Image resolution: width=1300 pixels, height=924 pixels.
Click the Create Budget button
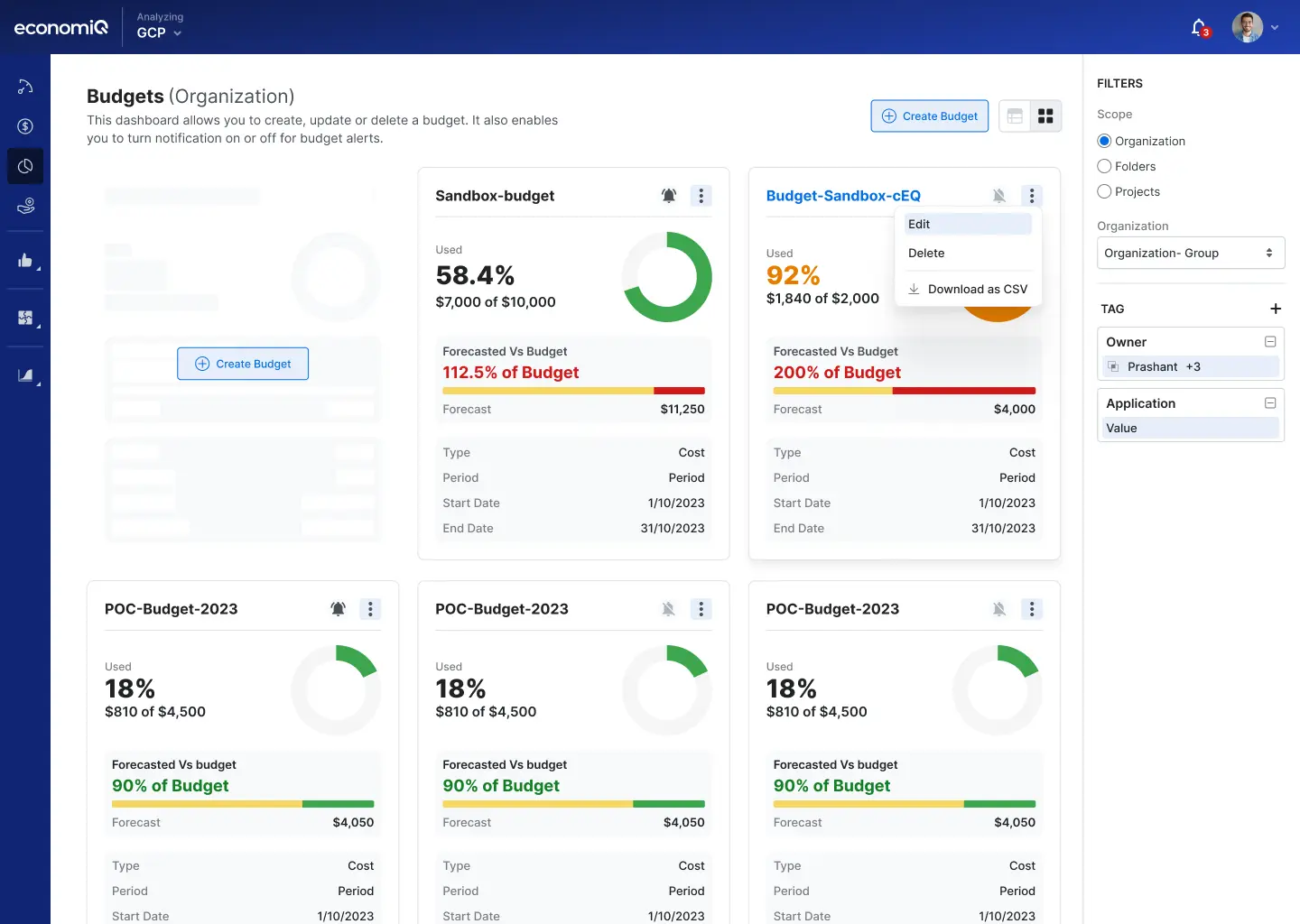tap(929, 115)
